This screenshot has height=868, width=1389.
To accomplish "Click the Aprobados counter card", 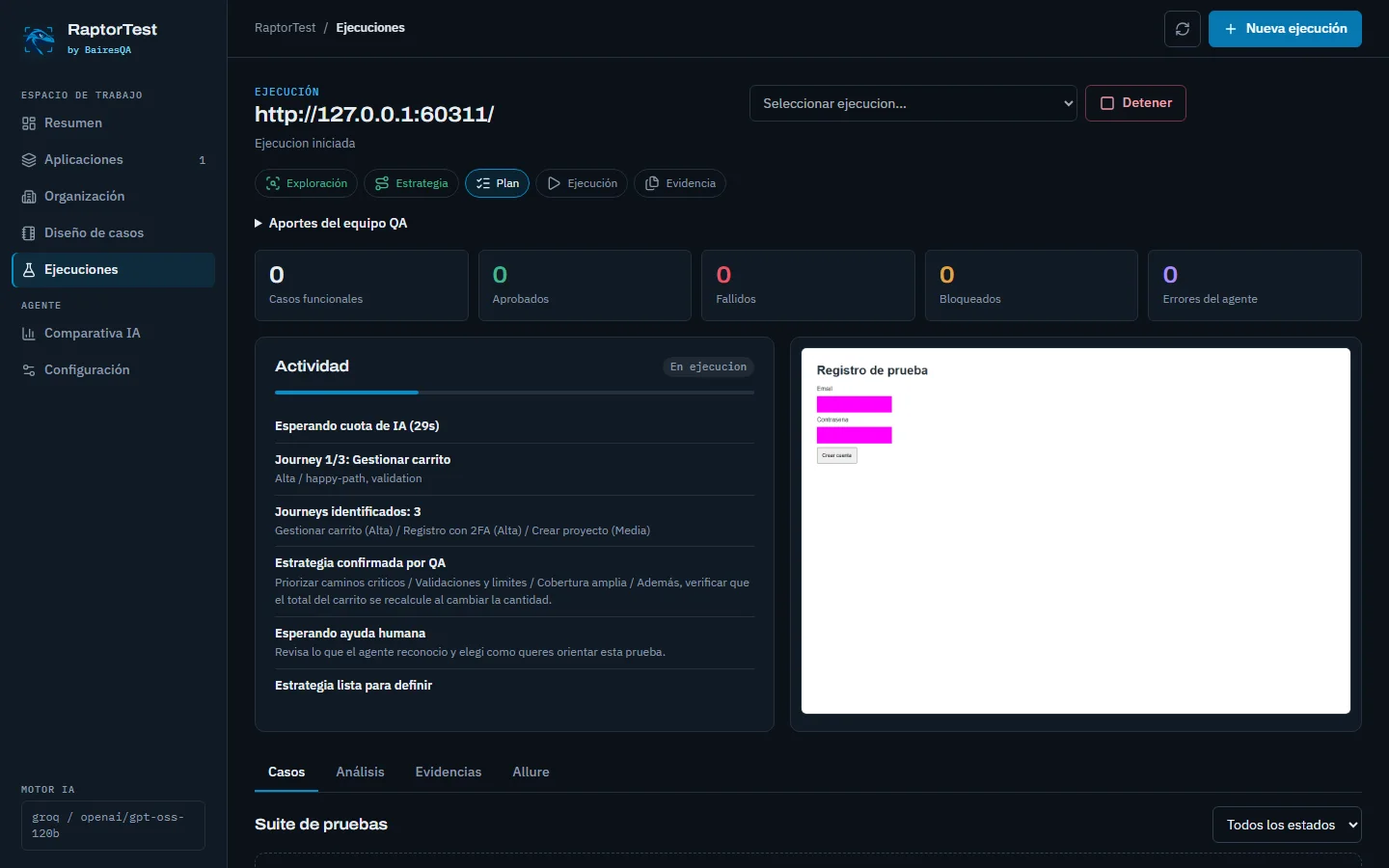I will [585, 285].
